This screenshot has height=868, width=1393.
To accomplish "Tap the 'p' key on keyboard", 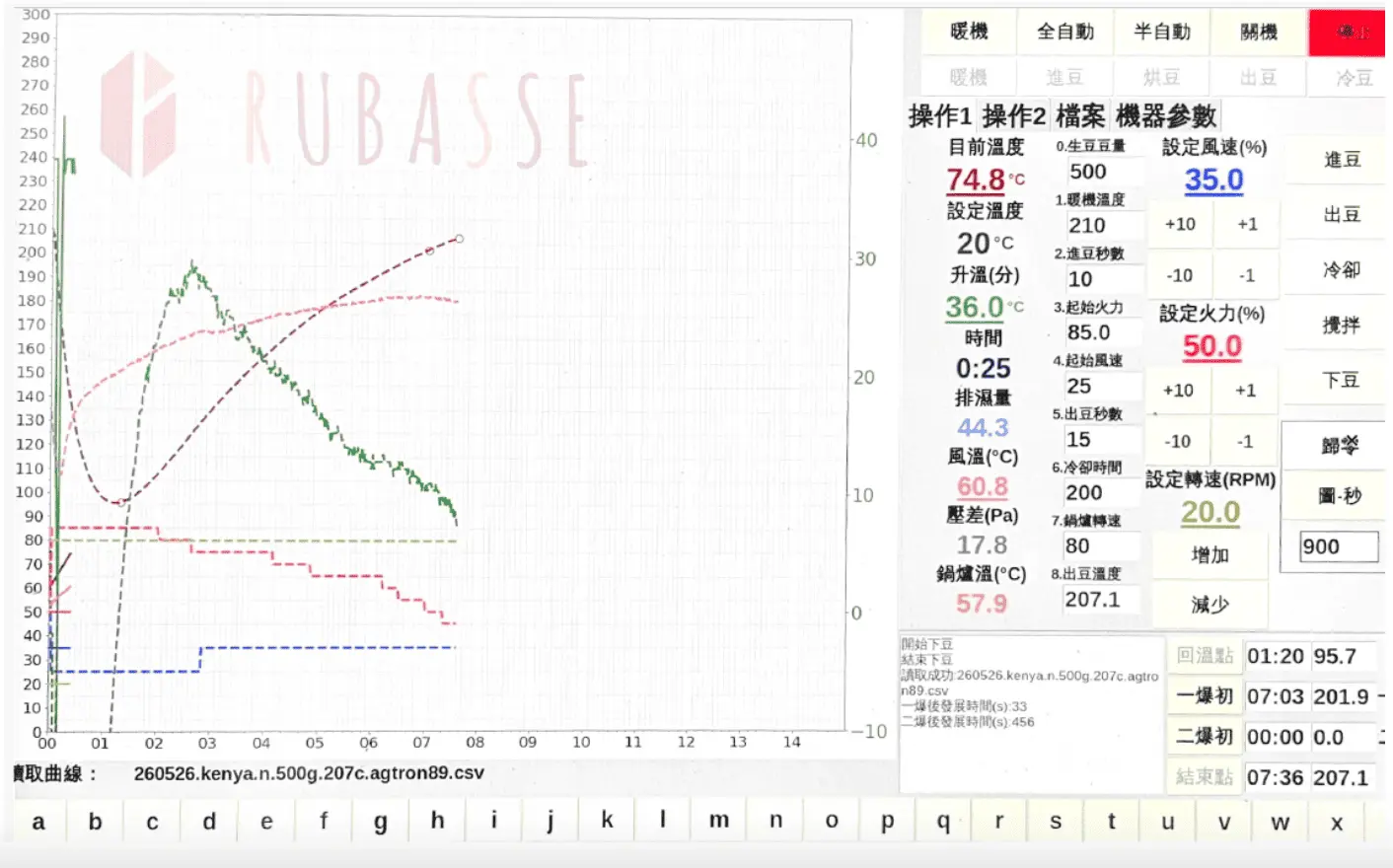I will [888, 822].
